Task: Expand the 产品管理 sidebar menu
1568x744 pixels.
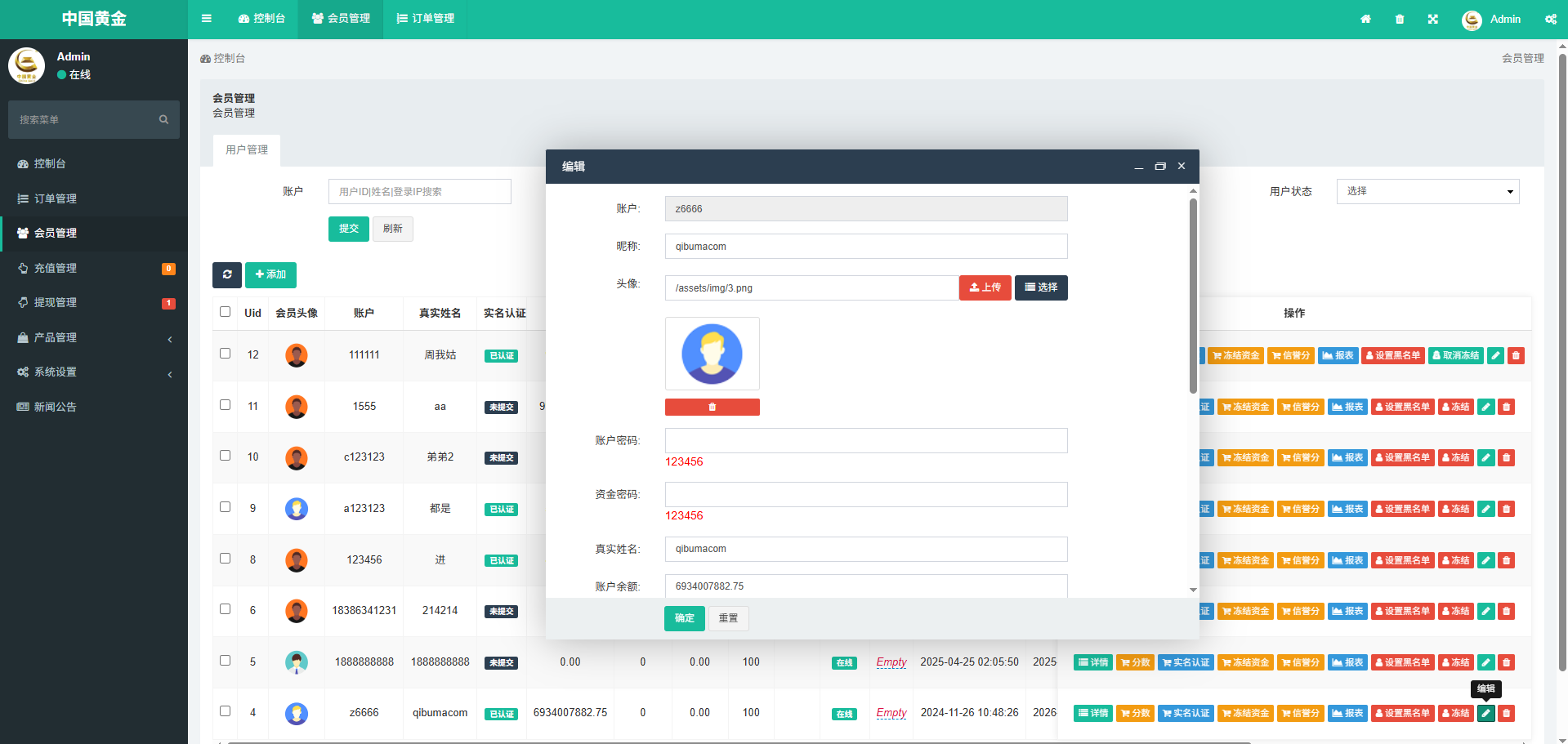Action: point(94,337)
